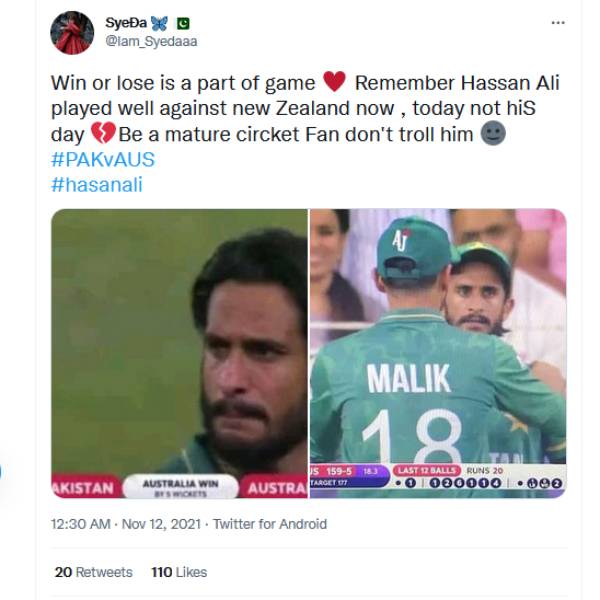600x600 pixels.
Task: Click the blue butterfly emoji beside the name
Action: point(161,23)
